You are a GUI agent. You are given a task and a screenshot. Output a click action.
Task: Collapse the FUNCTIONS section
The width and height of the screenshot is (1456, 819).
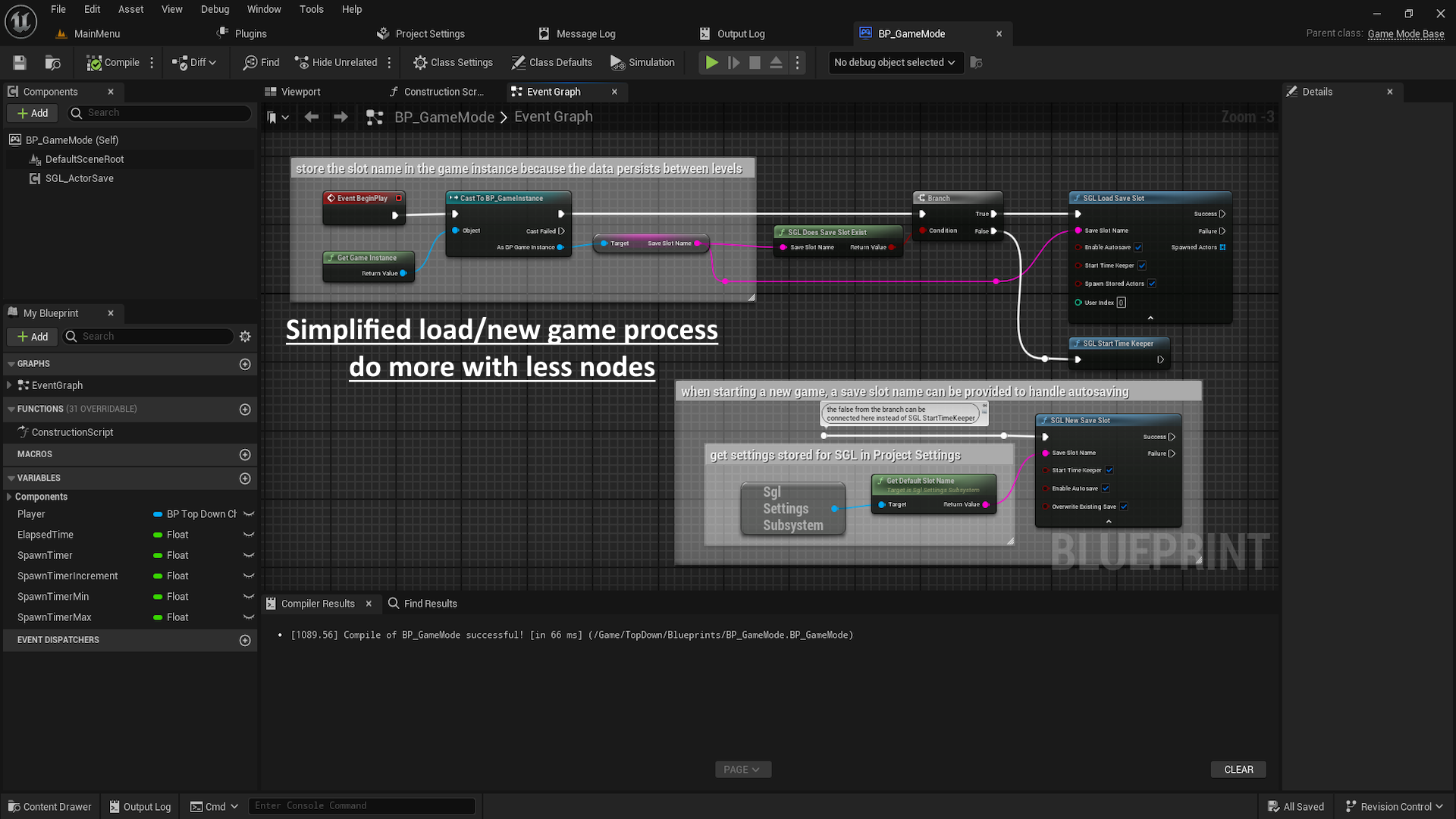pyautogui.click(x=11, y=409)
